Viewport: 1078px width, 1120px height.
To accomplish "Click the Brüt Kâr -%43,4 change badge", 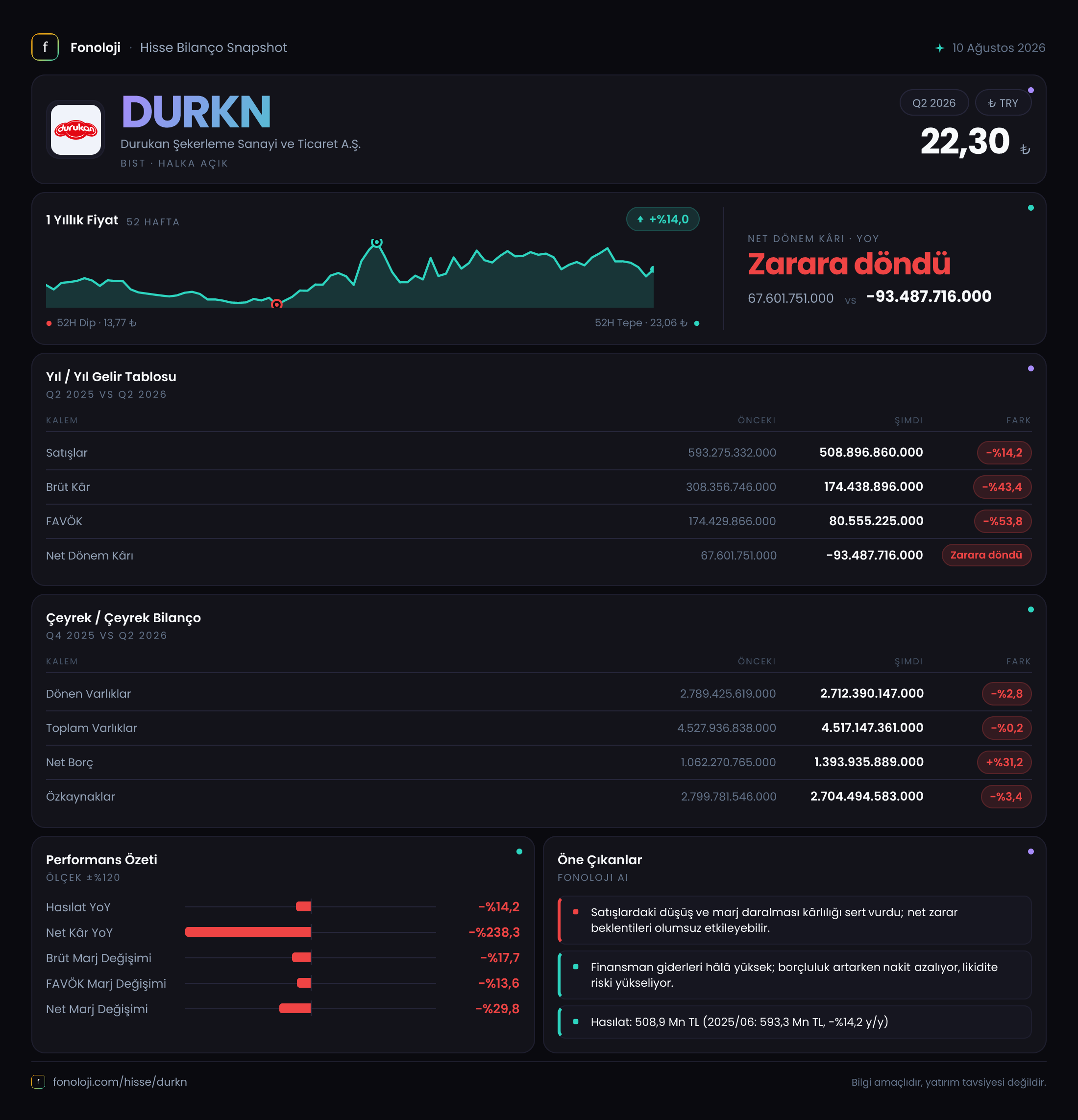I will [1002, 487].
